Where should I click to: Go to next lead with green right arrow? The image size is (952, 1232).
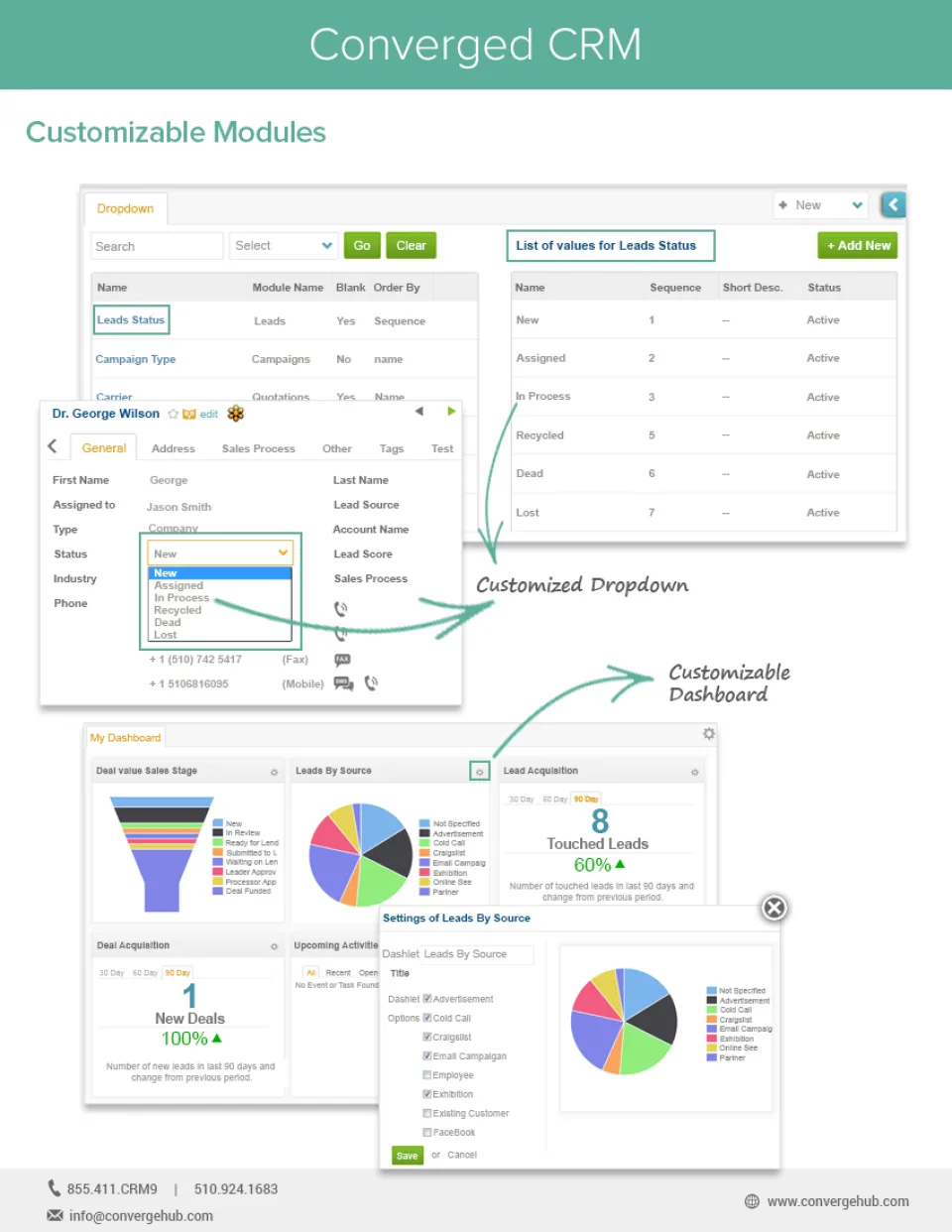[x=451, y=411]
